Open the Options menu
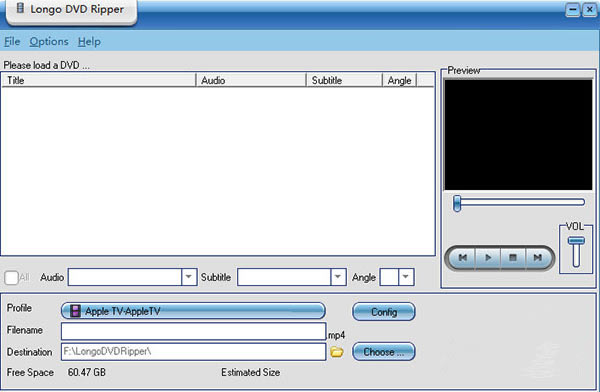600x392 pixels. point(49,41)
